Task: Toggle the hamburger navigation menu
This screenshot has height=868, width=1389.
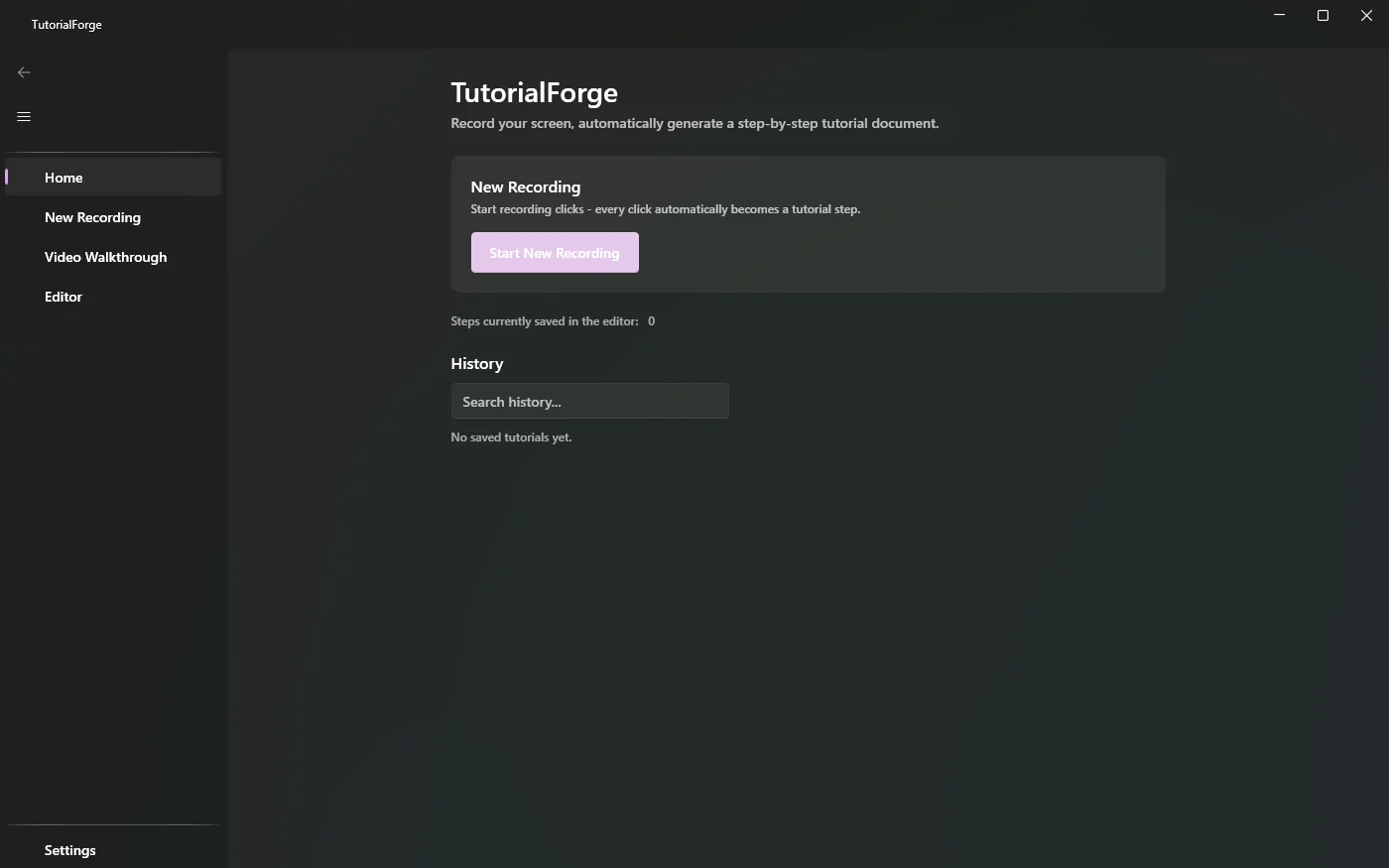Action: click(x=24, y=117)
